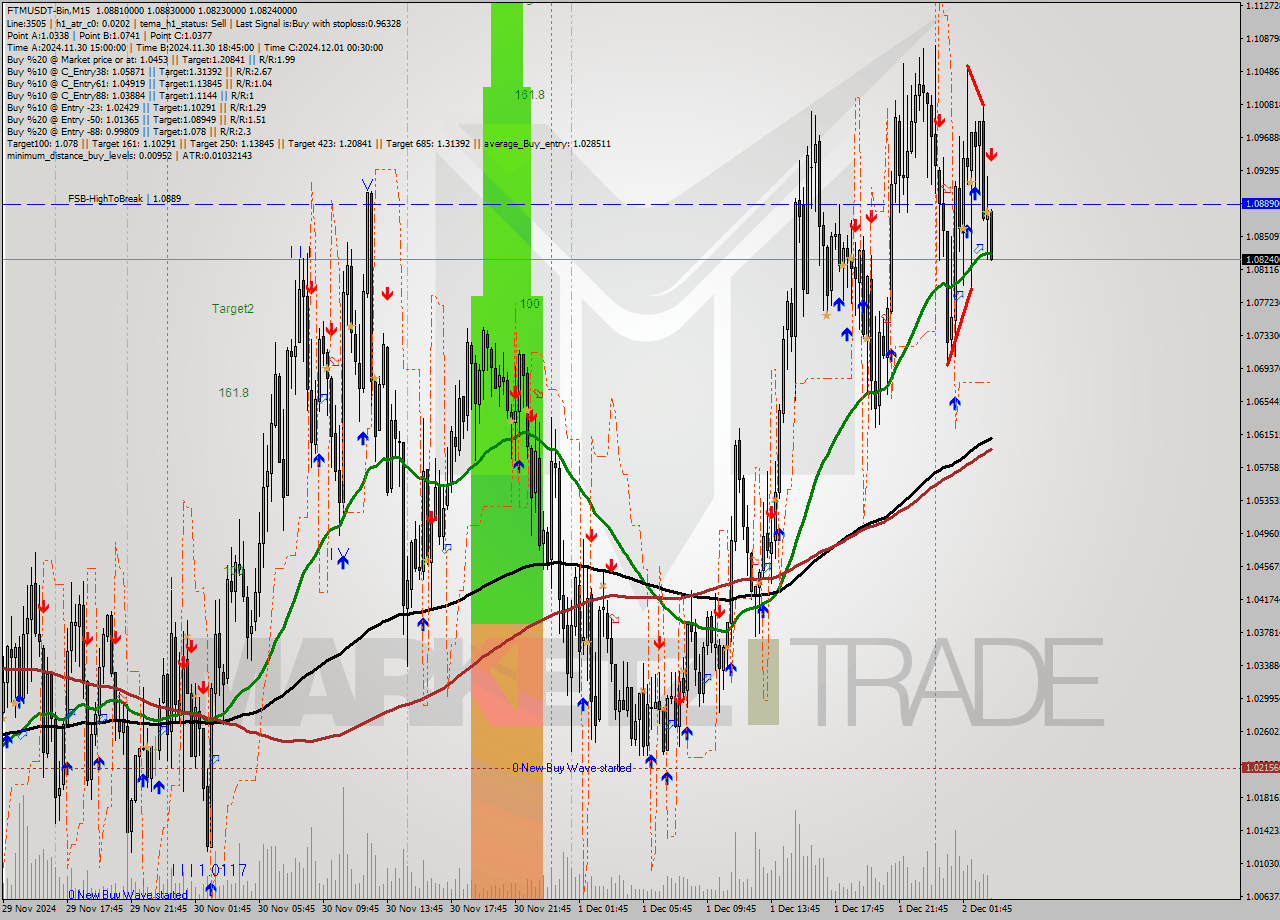Click the 'minimum_distance_buy_levels' ATR line
This screenshot has width=1280, height=920.
(129, 155)
